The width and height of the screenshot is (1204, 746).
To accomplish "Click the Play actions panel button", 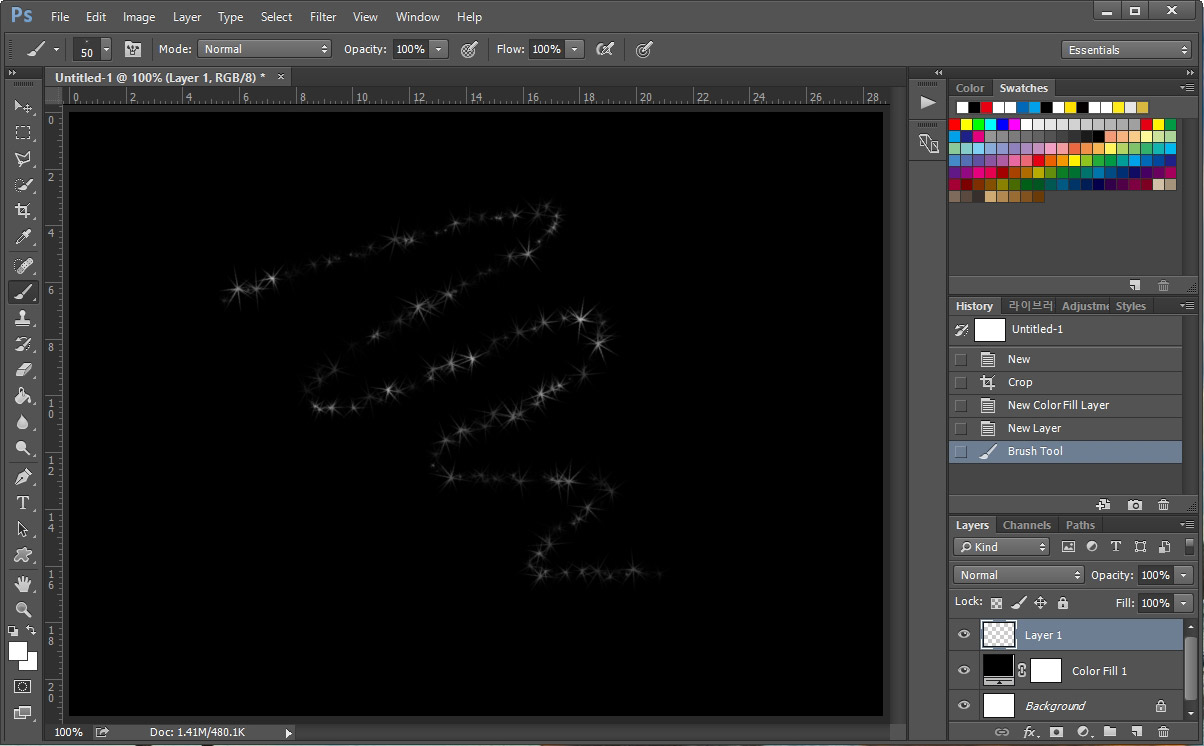I will (928, 102).
